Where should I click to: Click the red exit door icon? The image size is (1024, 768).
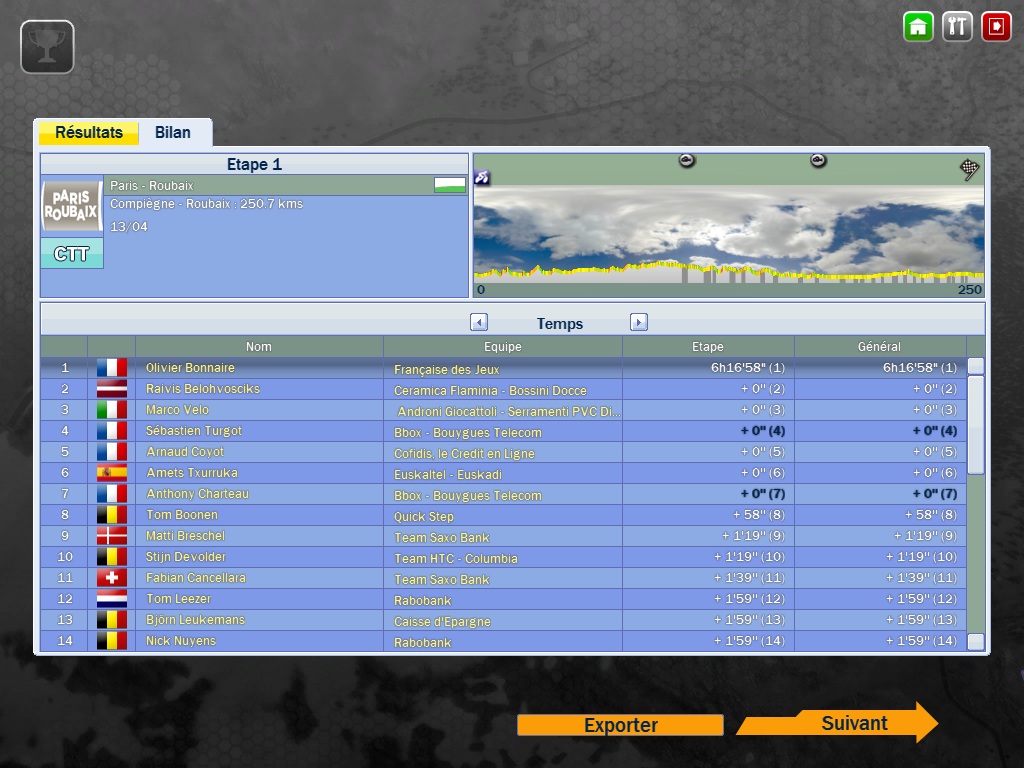click(996, 26)
